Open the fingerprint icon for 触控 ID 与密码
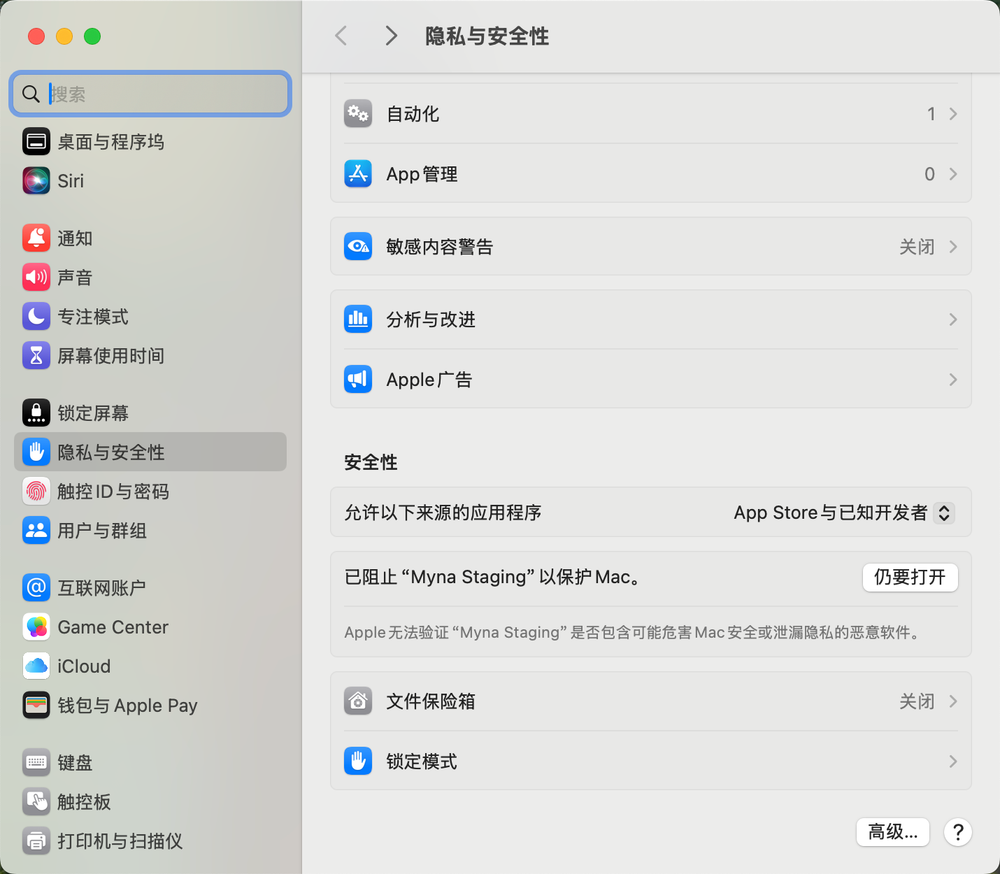 tap(36, 491)
